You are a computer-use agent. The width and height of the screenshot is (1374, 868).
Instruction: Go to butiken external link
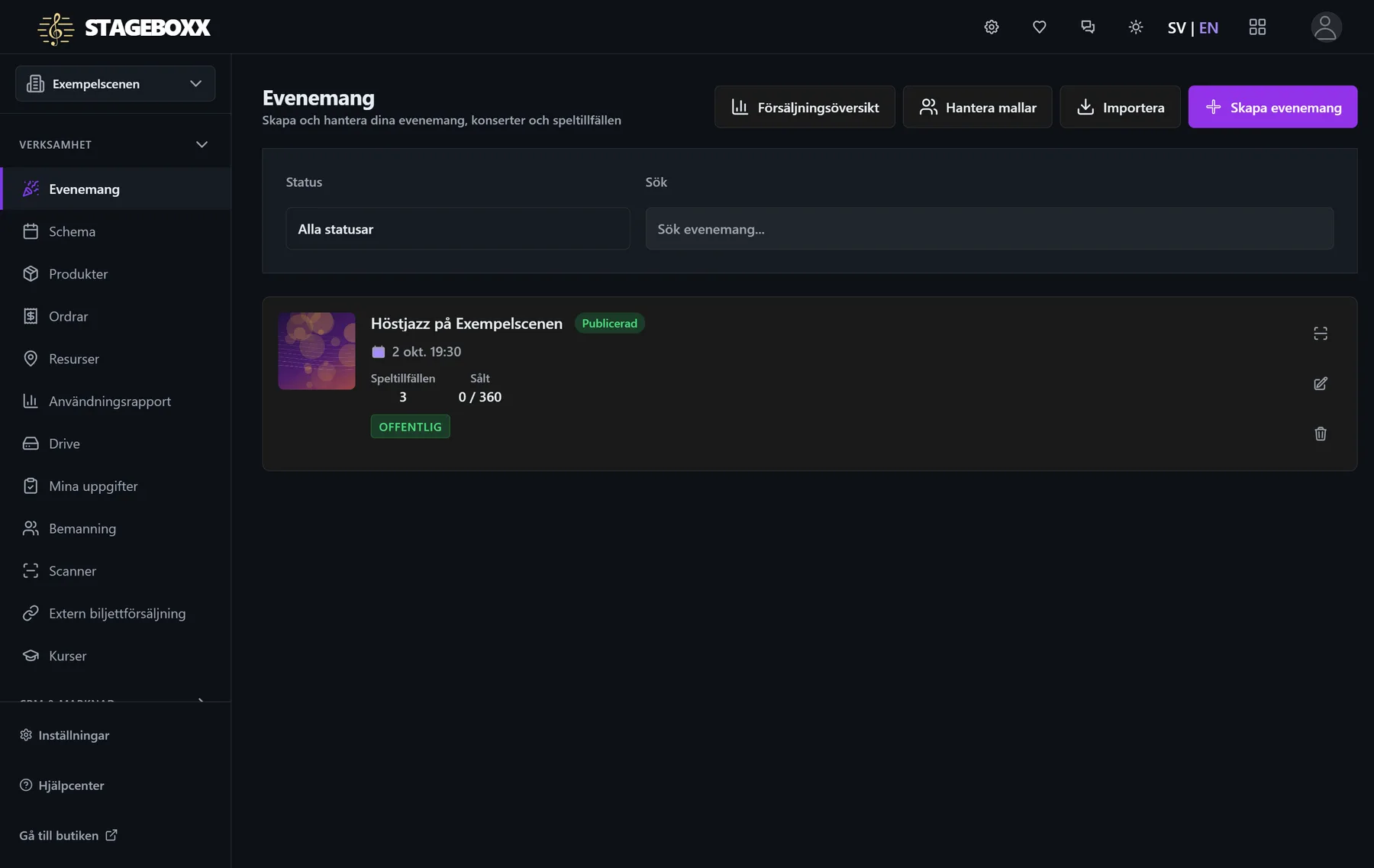point(68,835)
